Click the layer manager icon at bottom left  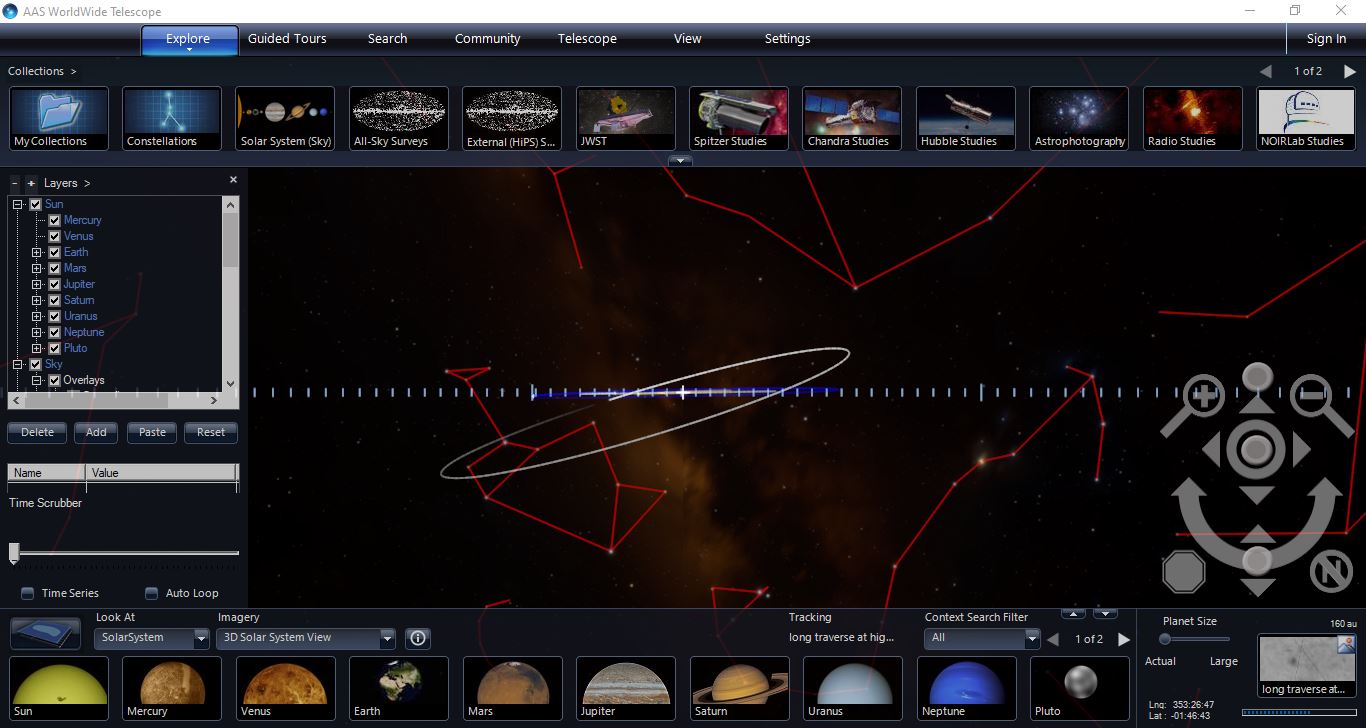coord(45,633)
